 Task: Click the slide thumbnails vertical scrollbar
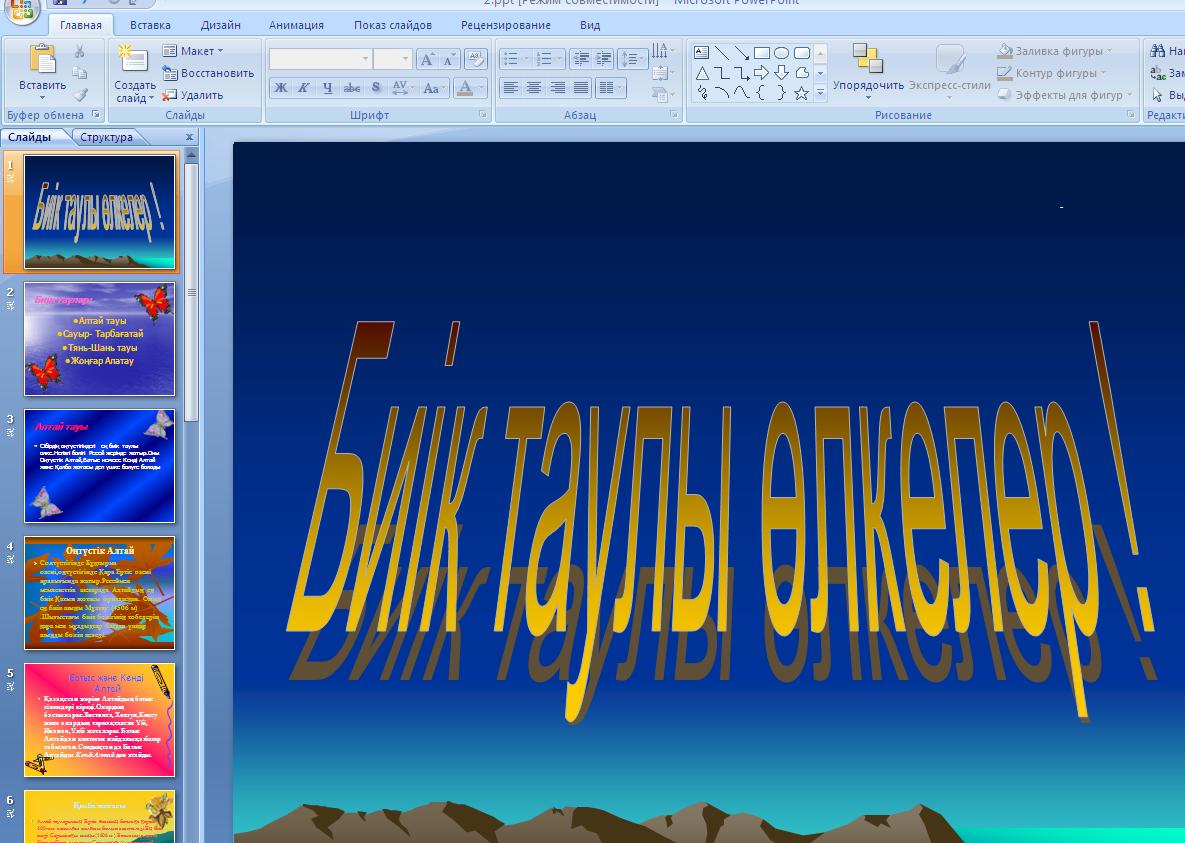191,292
